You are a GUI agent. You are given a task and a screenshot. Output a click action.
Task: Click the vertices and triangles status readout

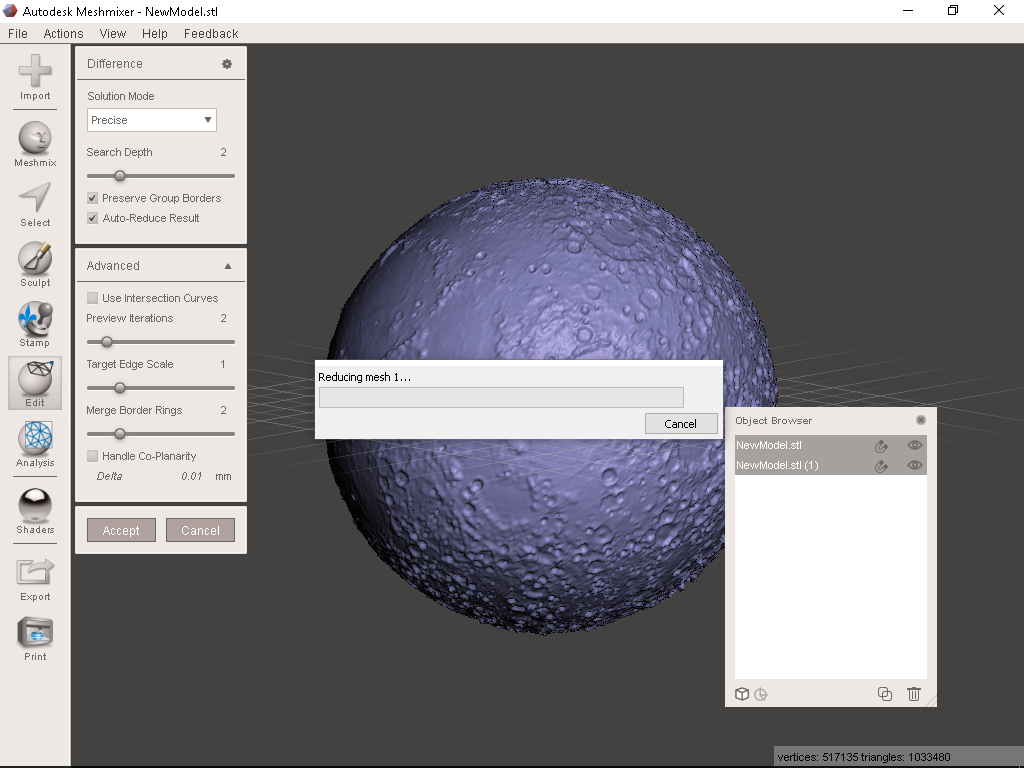(864, 757)
